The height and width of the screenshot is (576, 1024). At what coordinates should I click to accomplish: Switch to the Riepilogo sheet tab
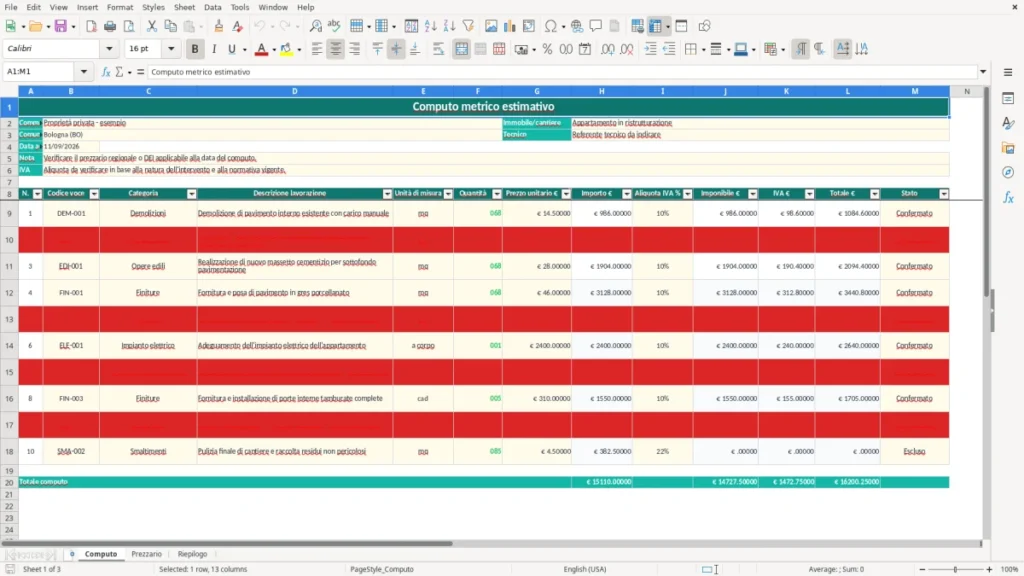tap(192, 554)
